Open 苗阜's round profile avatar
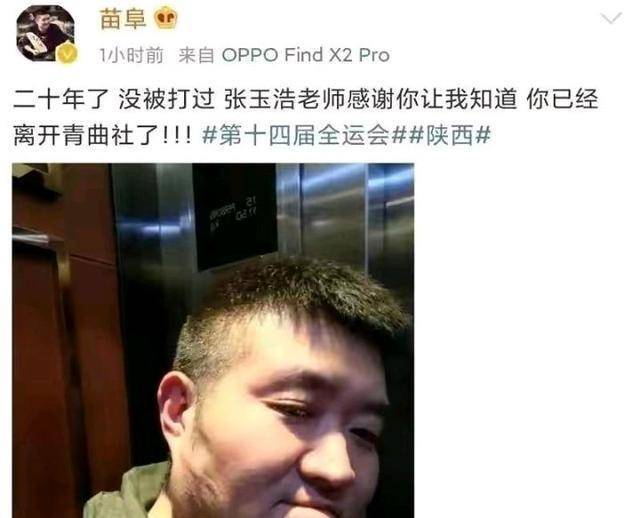 tap(45, 33)
